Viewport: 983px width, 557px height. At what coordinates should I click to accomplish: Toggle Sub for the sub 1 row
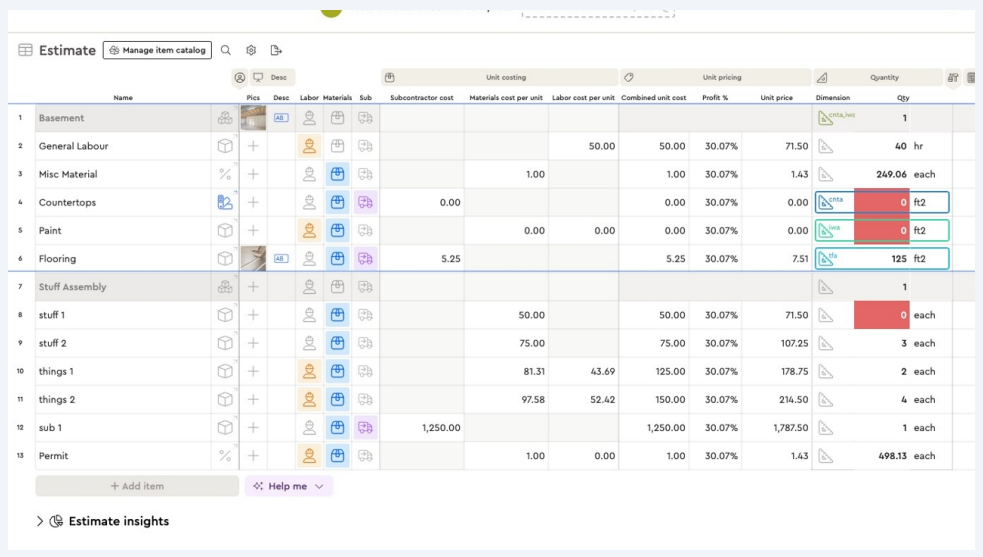(x=365, y=428)
